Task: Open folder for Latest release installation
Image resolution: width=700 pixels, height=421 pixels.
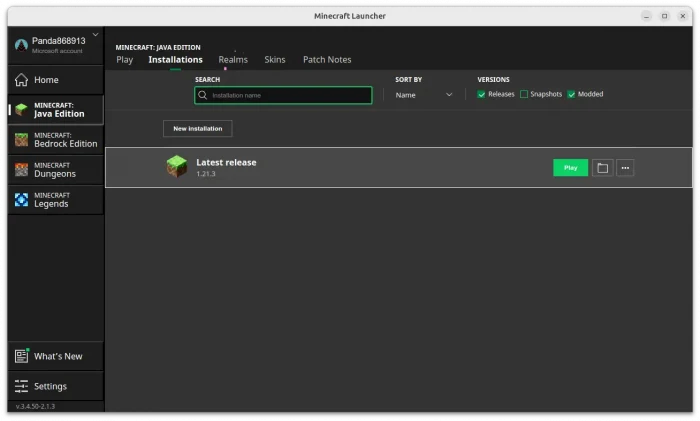Action: 602,168
